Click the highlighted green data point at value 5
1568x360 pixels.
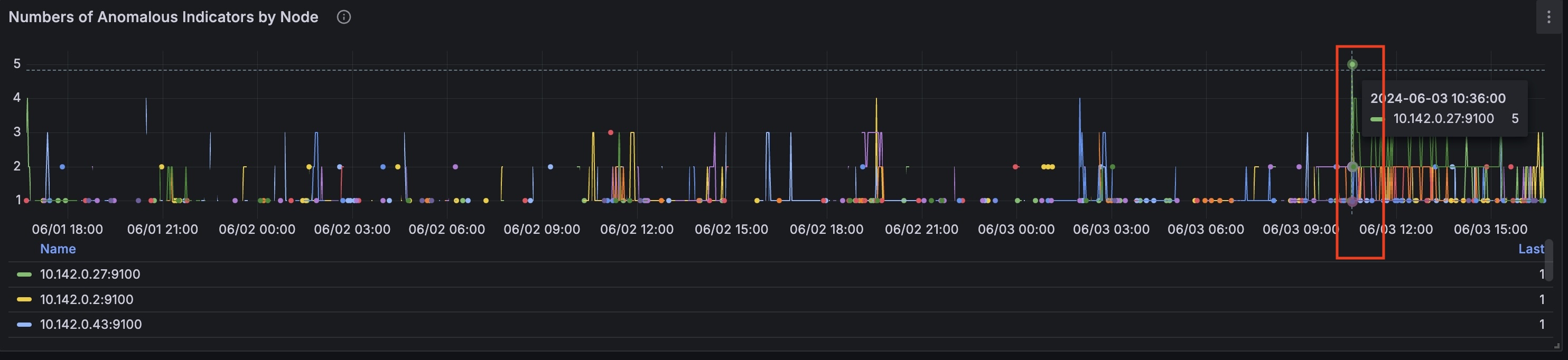(1352, 64)
